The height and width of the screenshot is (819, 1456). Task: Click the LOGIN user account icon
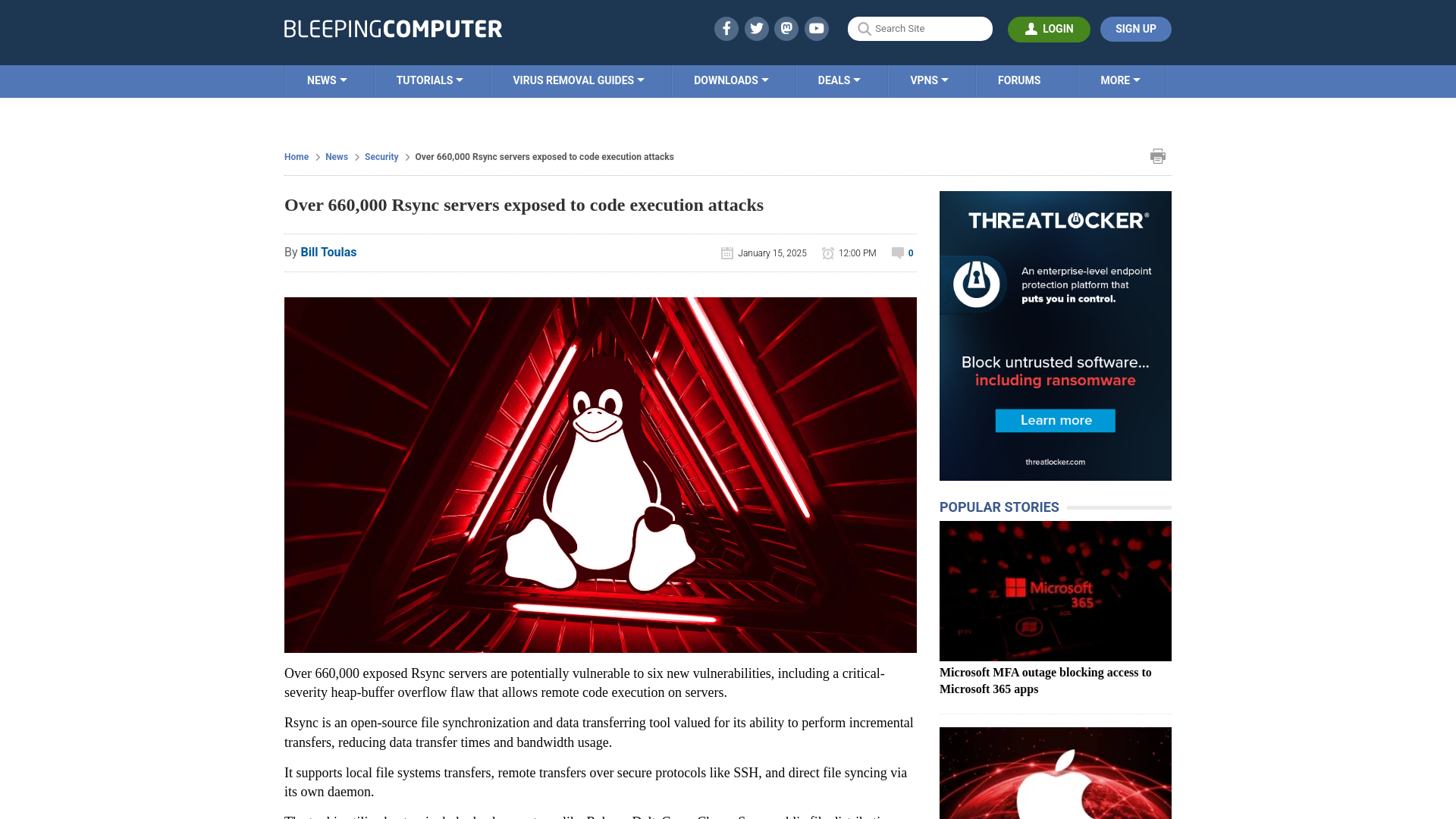coord(1031,28)
